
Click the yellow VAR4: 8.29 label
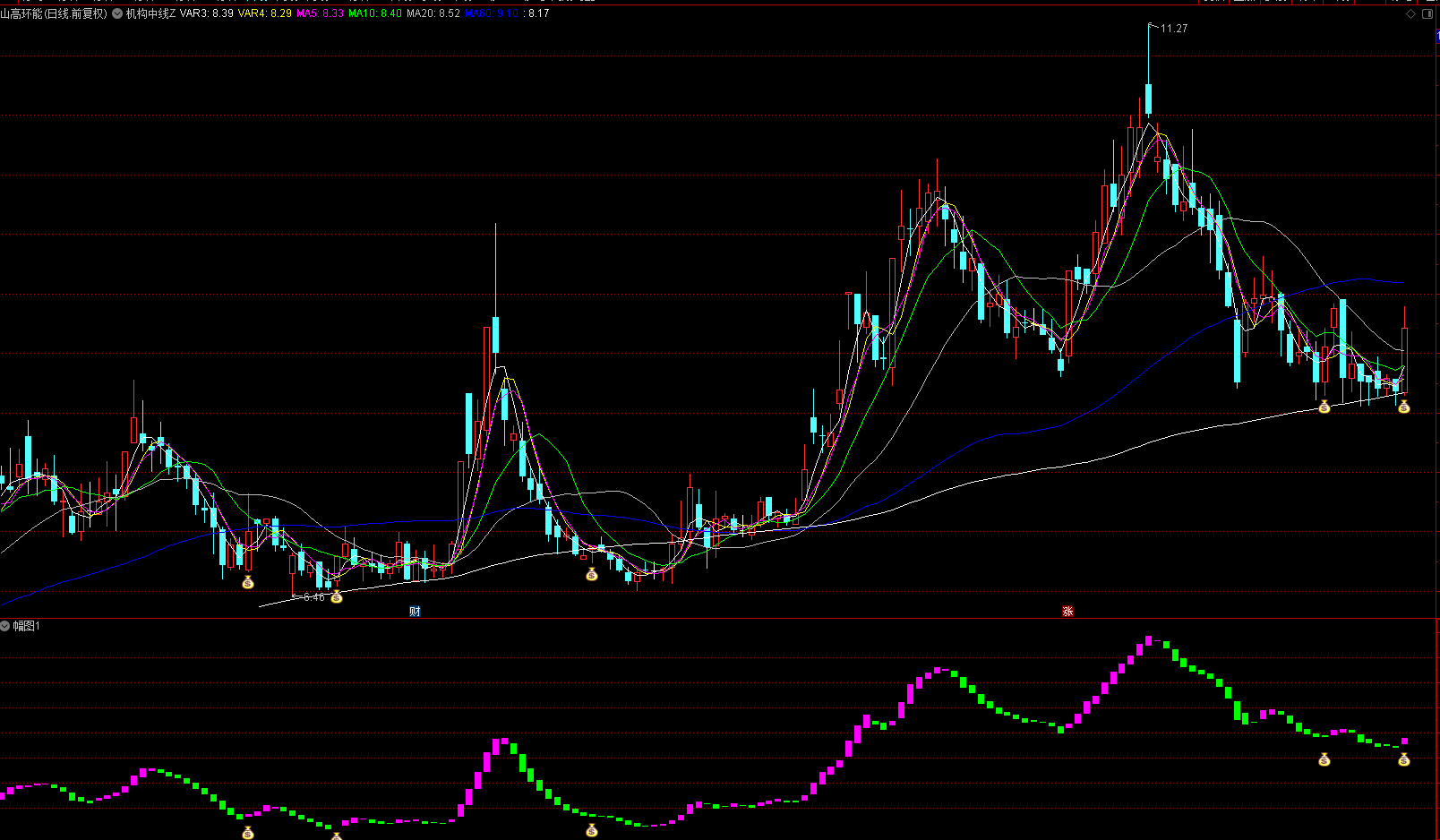coord(264,14)
